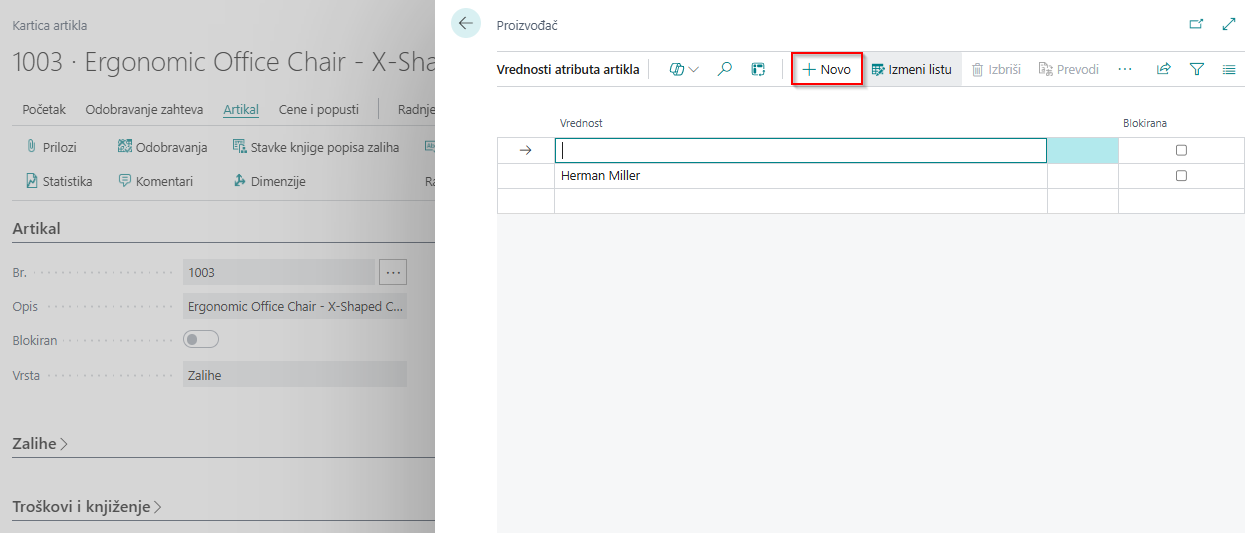Open the search magnifier icon
1260x533 pixels.
tap(725, 69)
